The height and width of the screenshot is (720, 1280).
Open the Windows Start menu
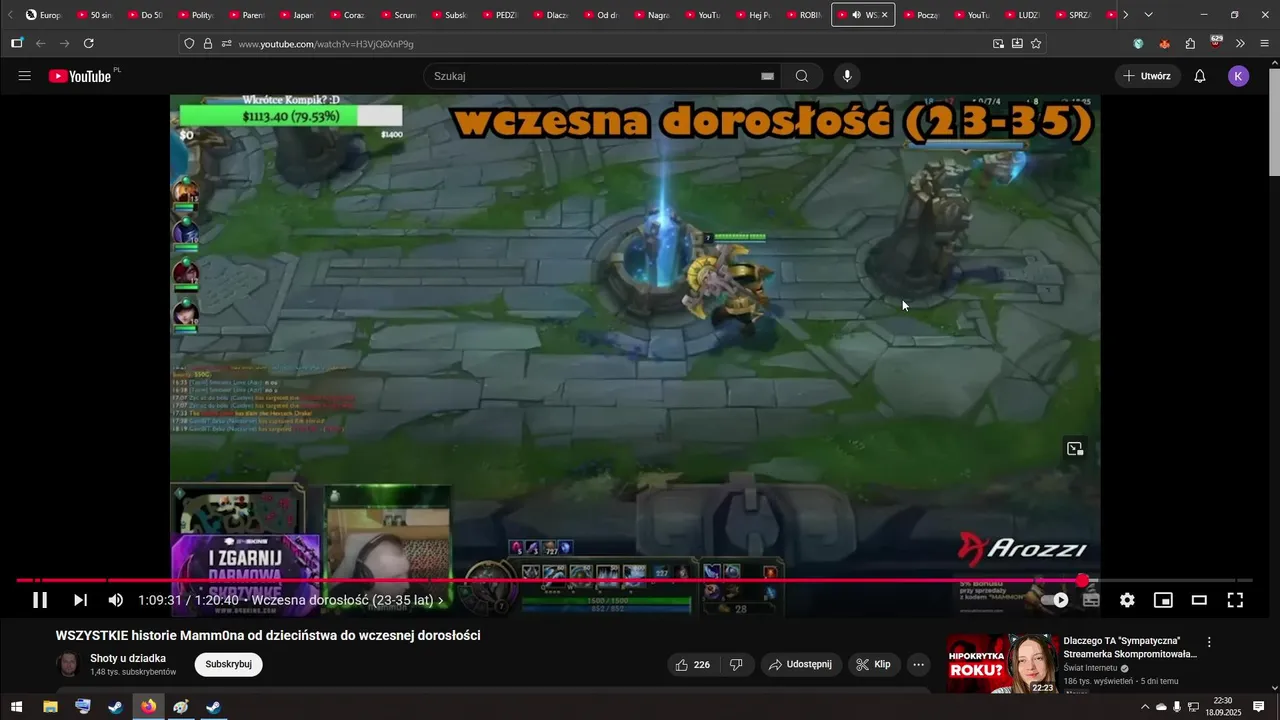(x=16, y=707)
